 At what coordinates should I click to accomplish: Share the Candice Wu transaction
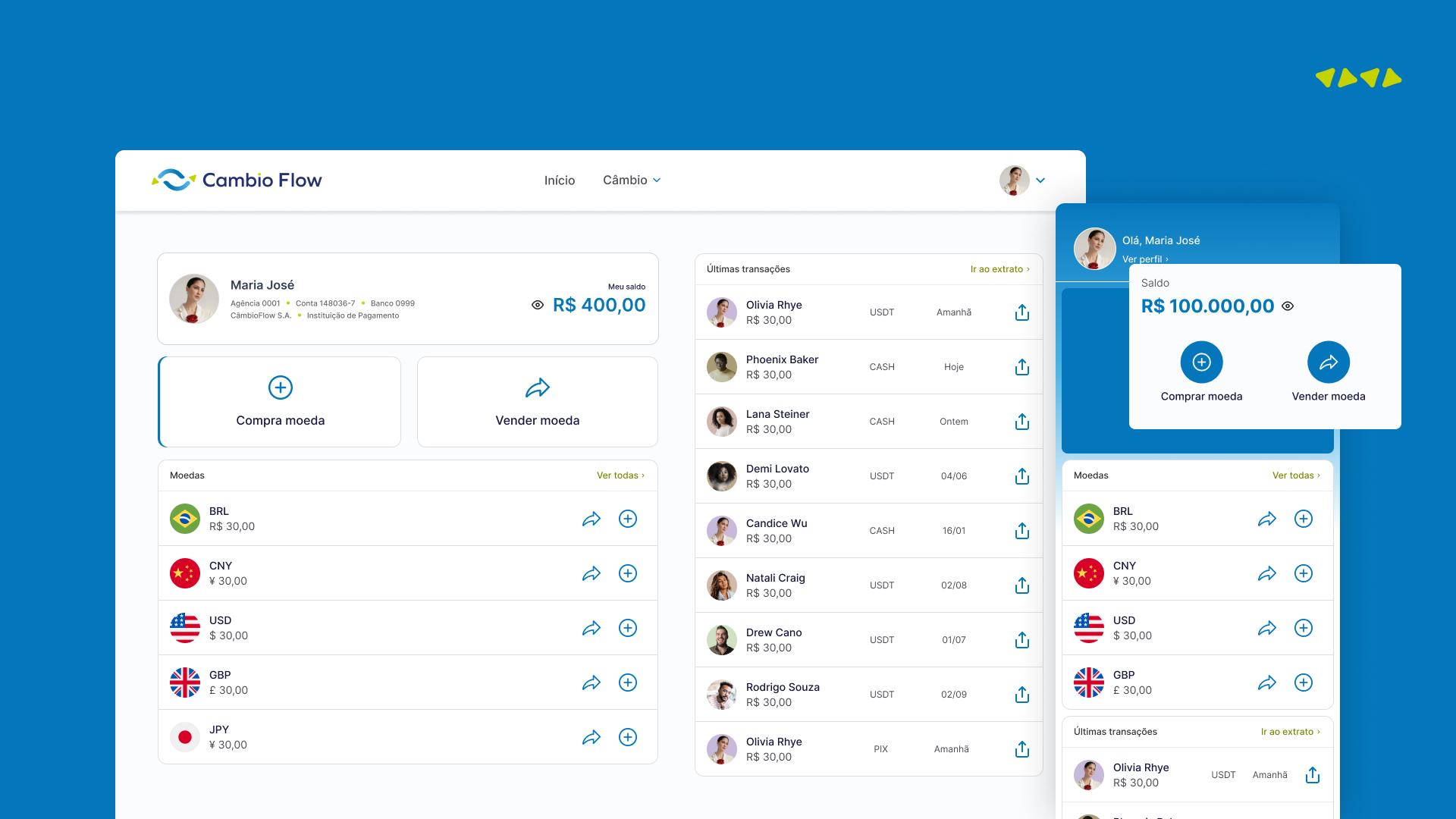pos(1022,531)
